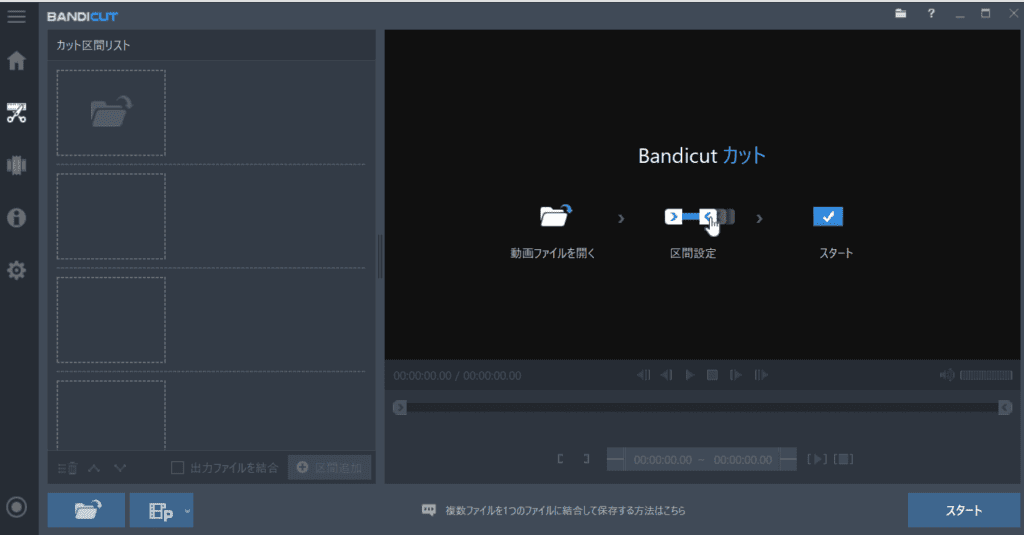Click the panel splitter handle
Screen dimensions: 1024x535
[x=380, y=256]
